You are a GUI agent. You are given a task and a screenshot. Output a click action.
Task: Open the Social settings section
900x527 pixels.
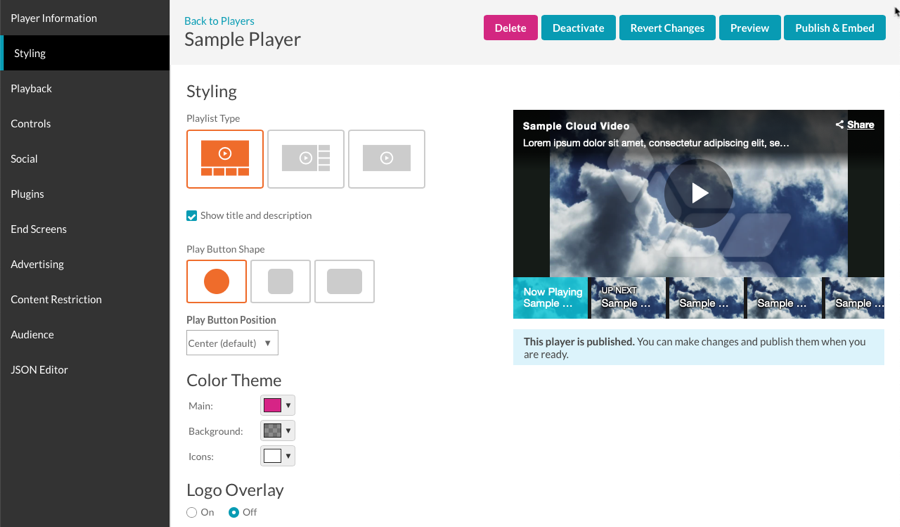(85, 158)
